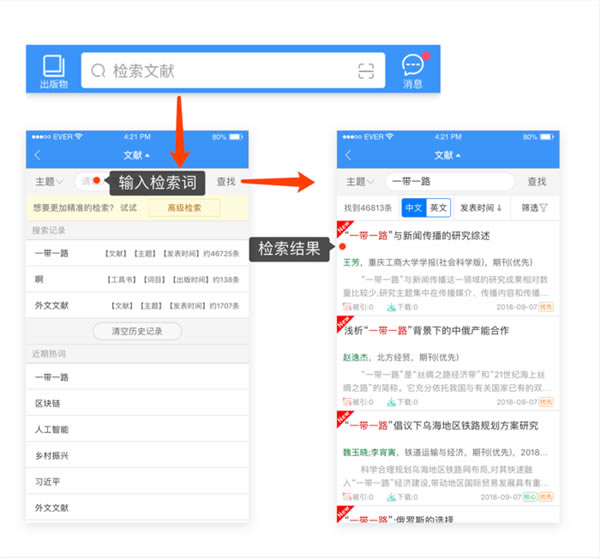This screenshot has width=600, height=558.
Task: Click 找到46813条 result count
Action: (x=368, y=208)
